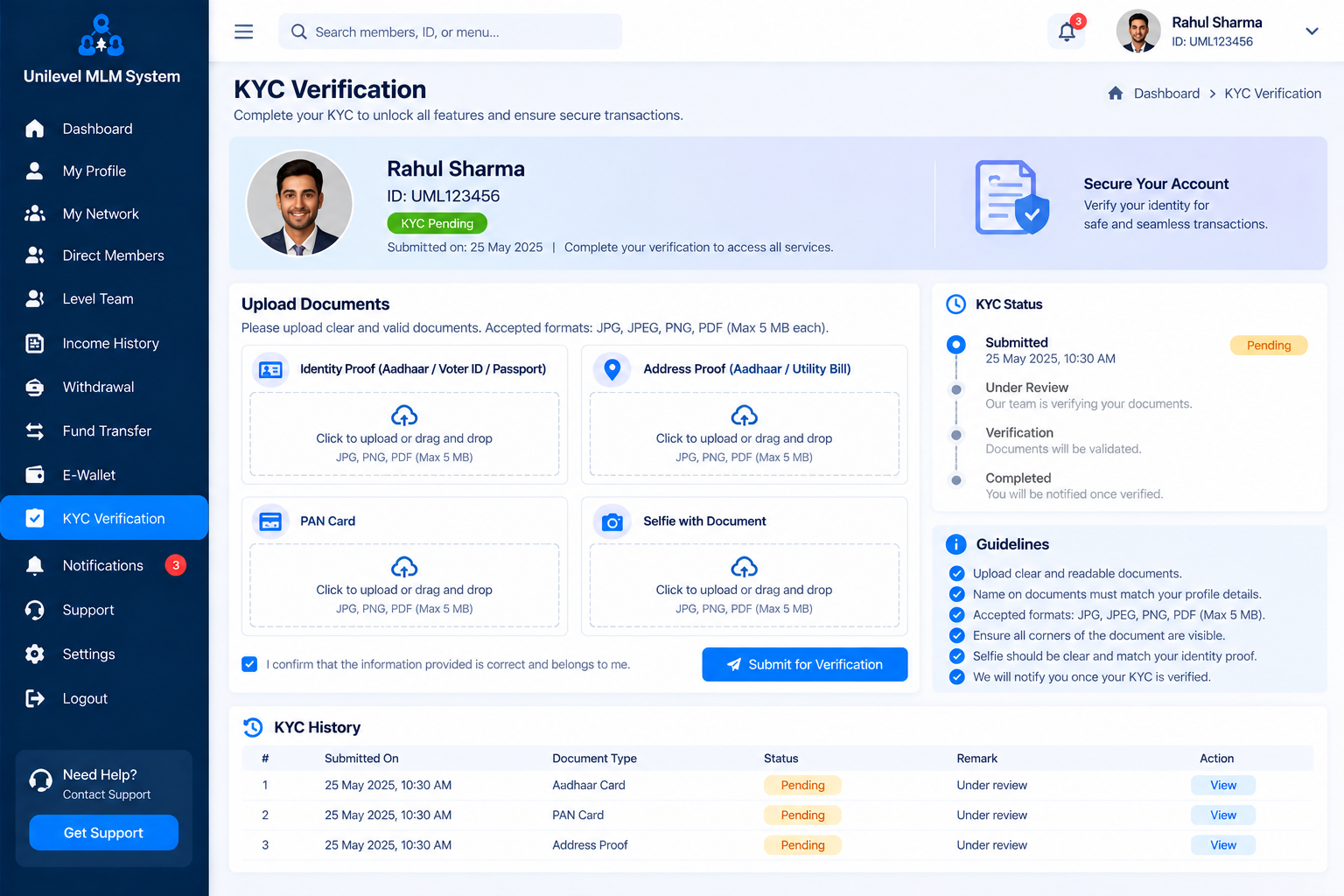The width and height of the screenshot is (1344, 896).
Task: Click the Submit for Verification button
Action: click(805, 664)
